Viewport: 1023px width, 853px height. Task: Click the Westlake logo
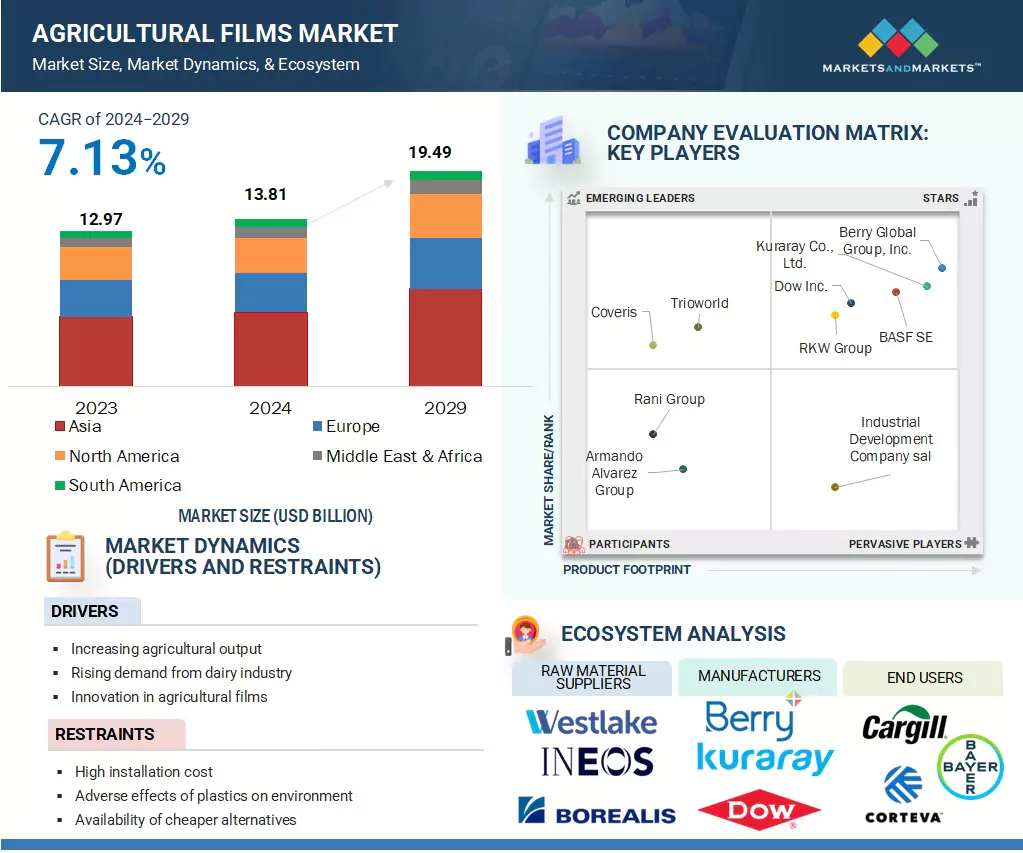coord(591,721)
